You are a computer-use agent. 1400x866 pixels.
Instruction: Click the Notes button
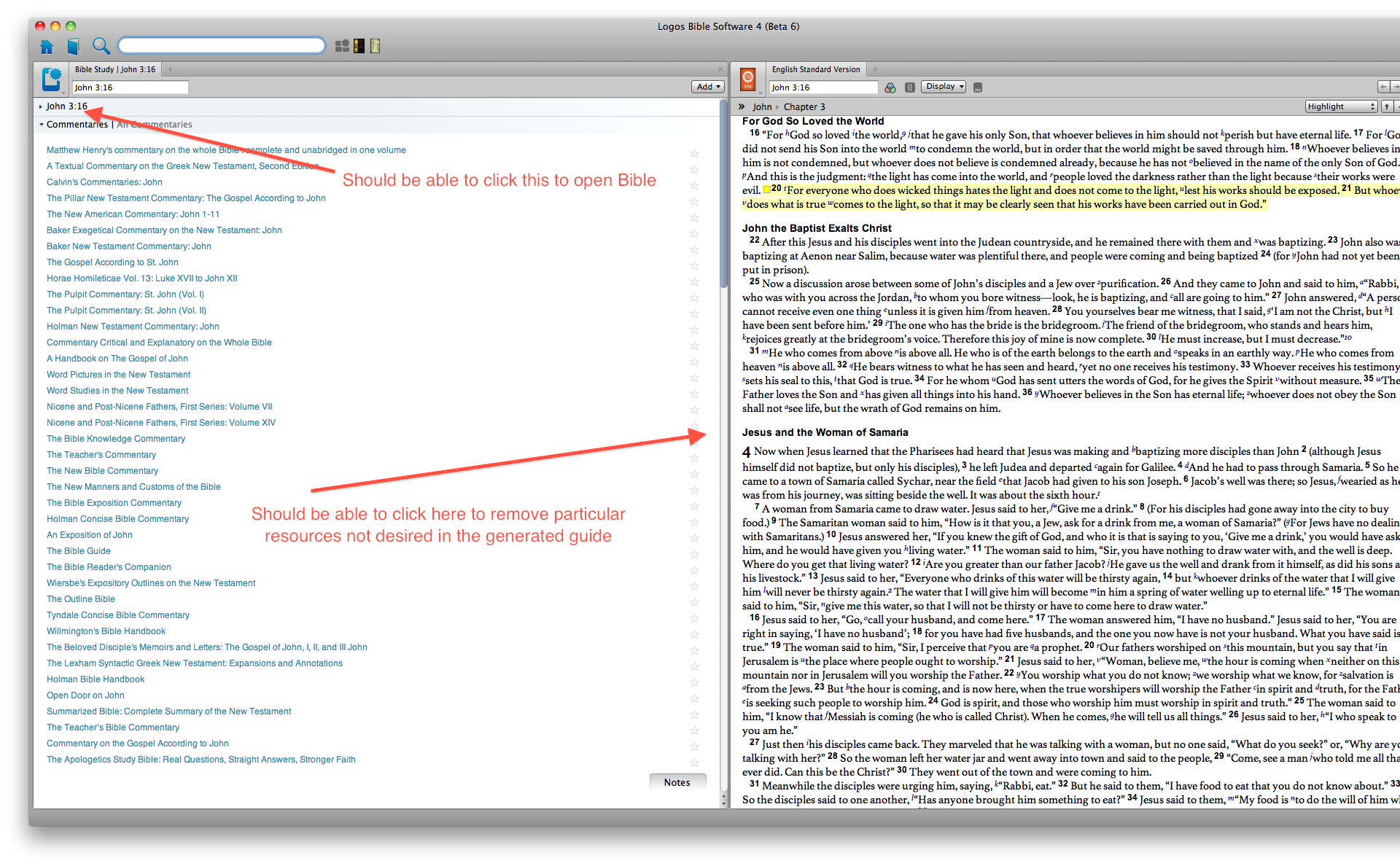coord(677,782)
